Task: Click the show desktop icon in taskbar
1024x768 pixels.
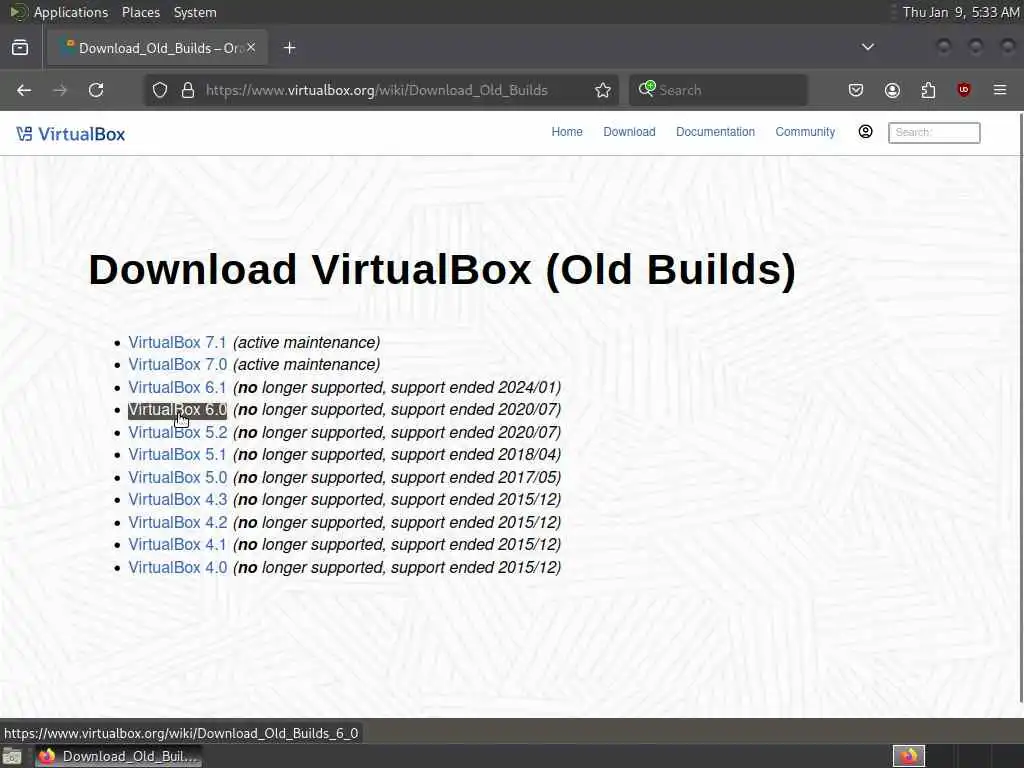Action: 12,757
